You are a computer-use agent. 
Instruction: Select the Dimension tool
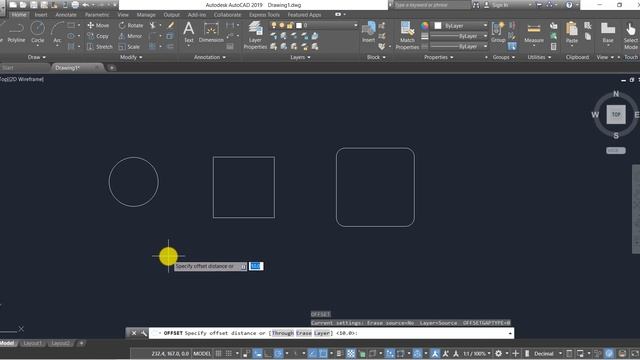211,33
